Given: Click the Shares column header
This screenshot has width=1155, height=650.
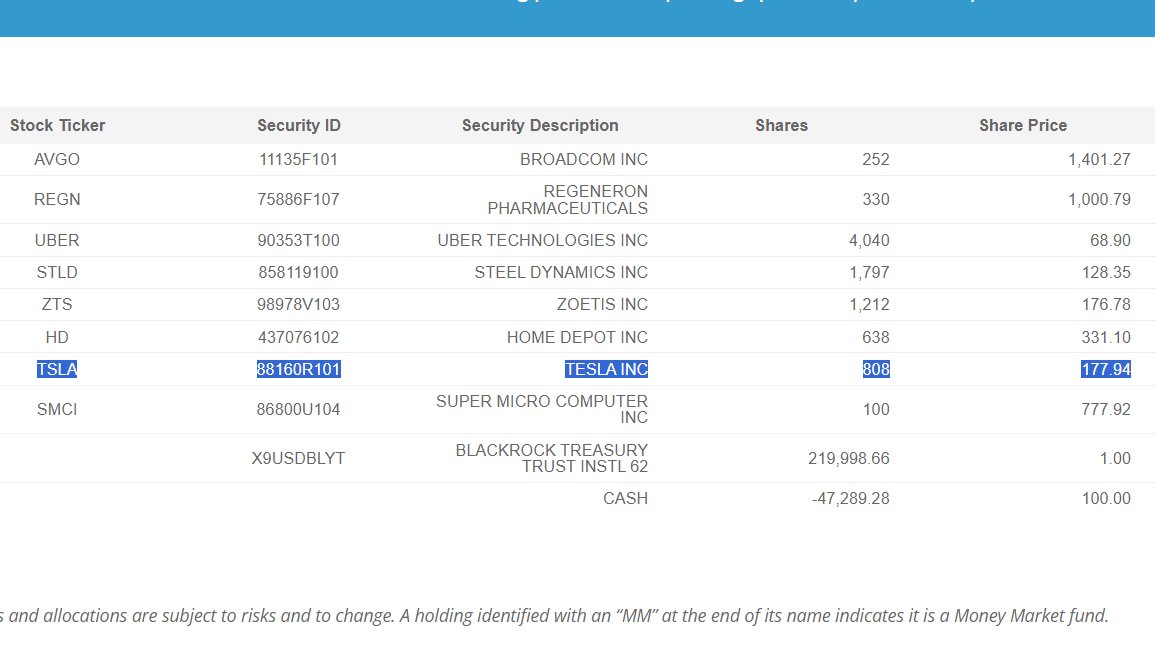Looking at the screenshot, I should [782, 125].
